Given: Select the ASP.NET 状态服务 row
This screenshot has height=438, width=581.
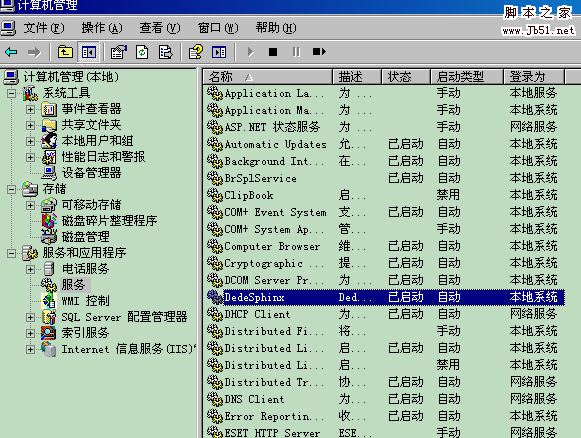Looking at the screenshot, I should 385,127.
